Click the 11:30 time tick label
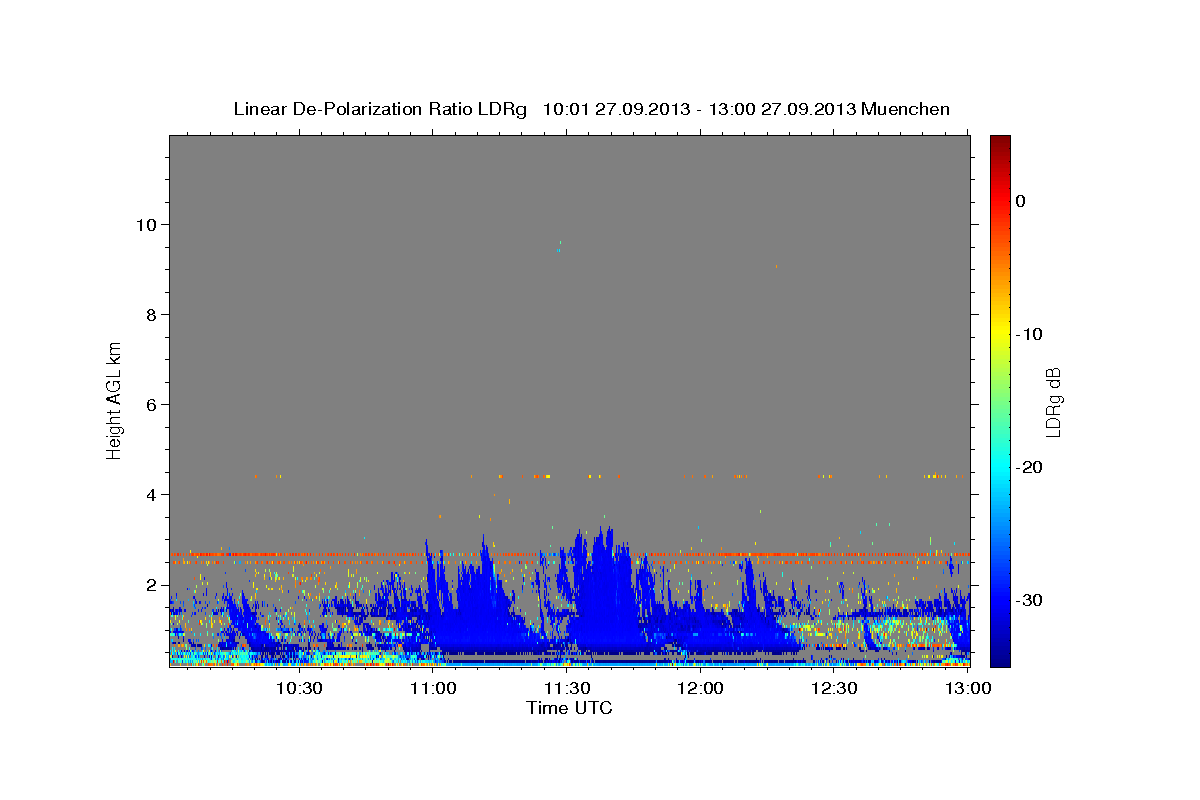1200x800 pixels. tap(567, 688)
